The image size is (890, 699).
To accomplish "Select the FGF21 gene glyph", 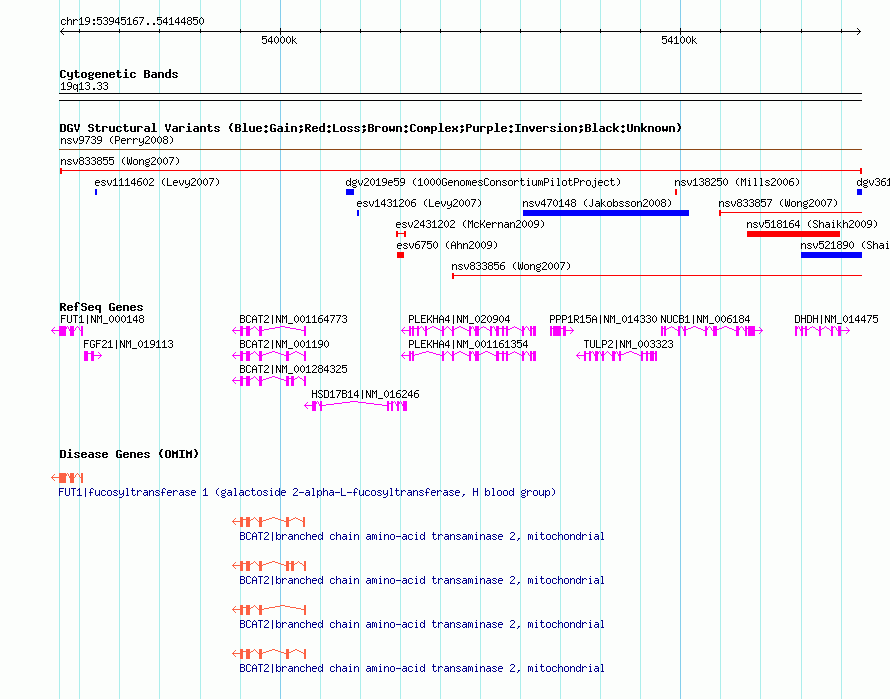I will (x=93, y=355).
